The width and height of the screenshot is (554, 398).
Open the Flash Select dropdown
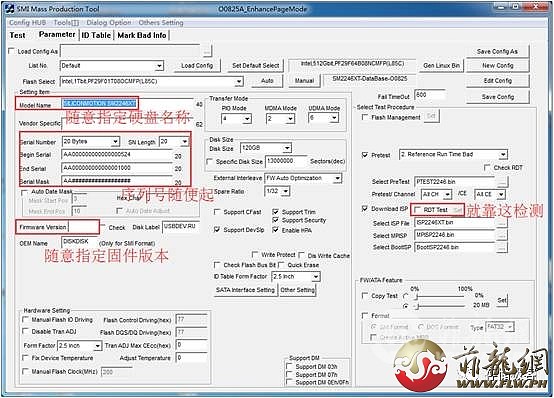click(x=239, y=82)
